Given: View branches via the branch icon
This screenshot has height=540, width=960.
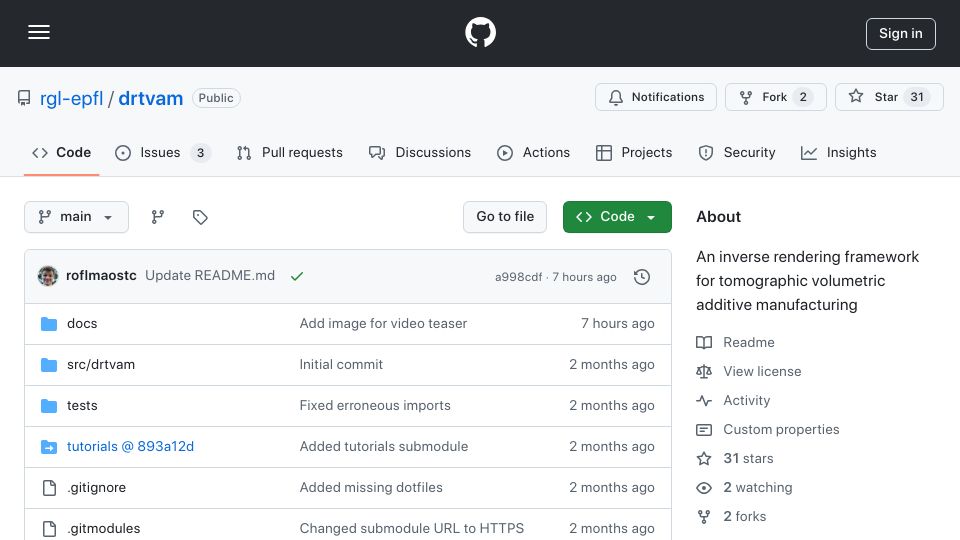Looking at the screenshot, I should pos(158,217).
